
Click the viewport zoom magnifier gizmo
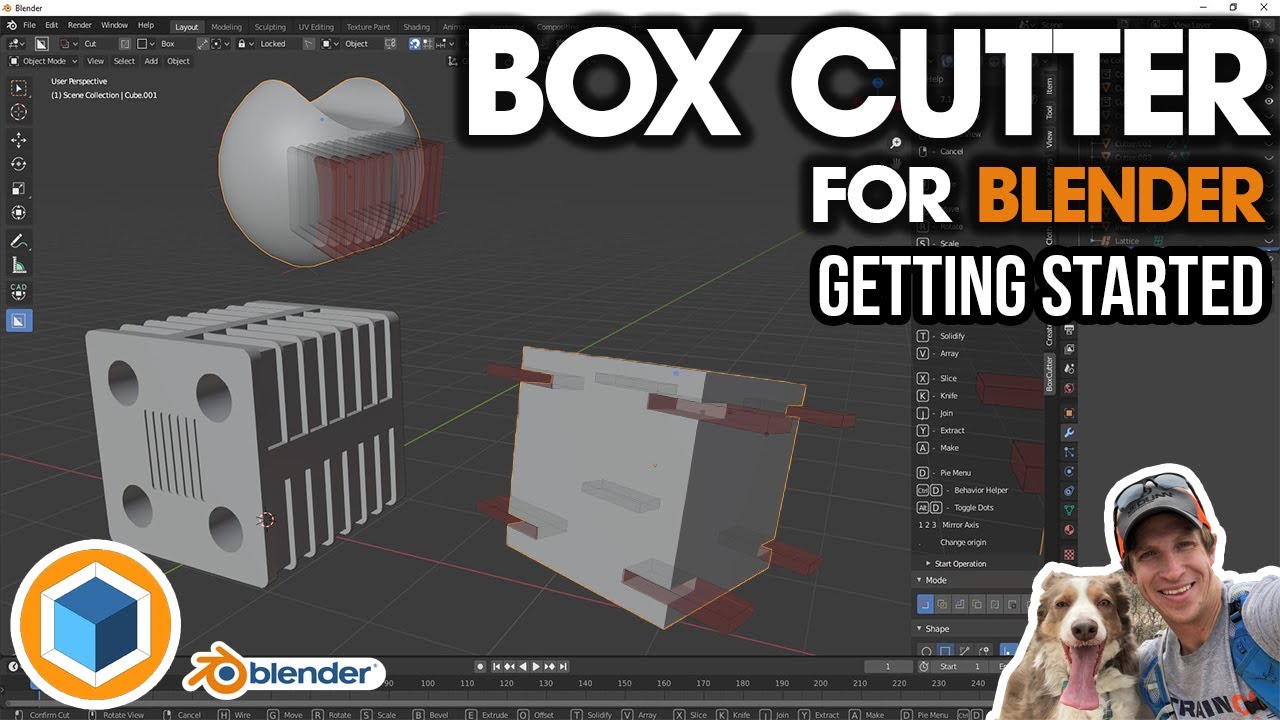(896, 143)
